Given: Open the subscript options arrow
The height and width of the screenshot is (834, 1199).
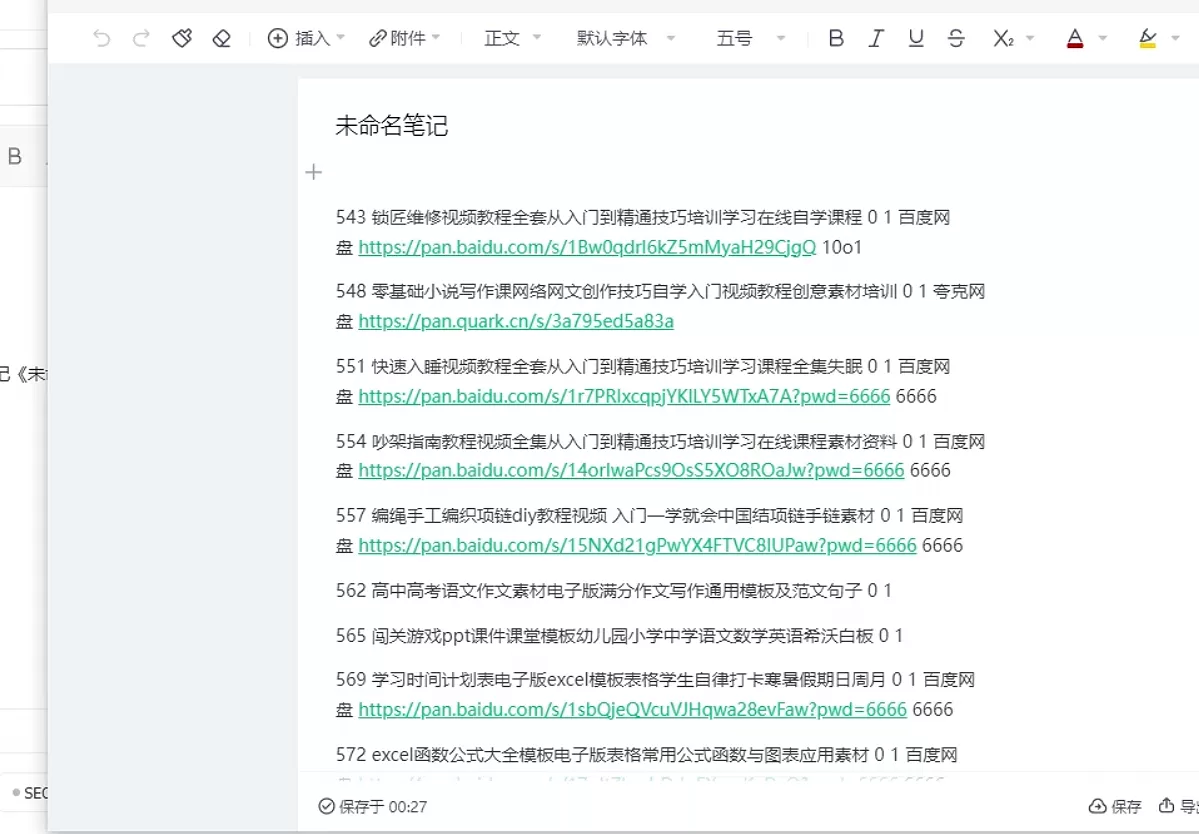Looking at the screenshot, I should tap(1030, 38).
